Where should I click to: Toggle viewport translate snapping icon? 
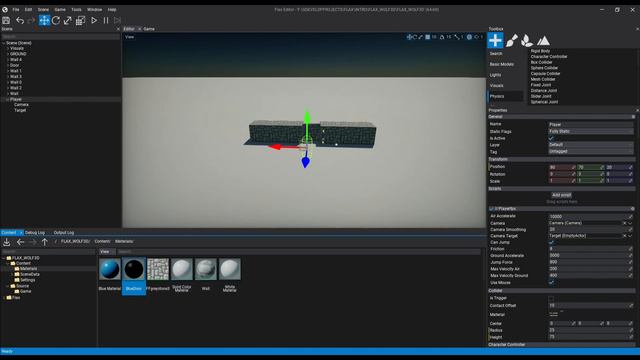[x=409, y=37]
